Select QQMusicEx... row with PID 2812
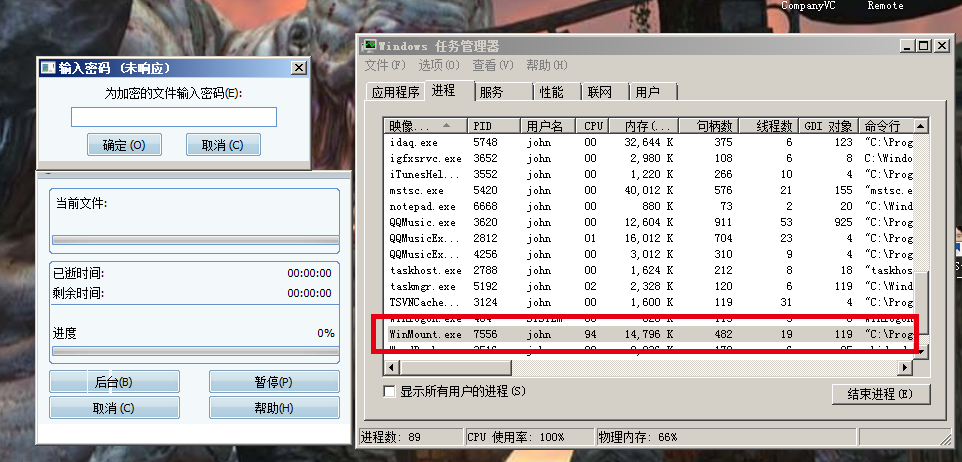The height and width of the screenshot is (462, 962). pos(649,238)
